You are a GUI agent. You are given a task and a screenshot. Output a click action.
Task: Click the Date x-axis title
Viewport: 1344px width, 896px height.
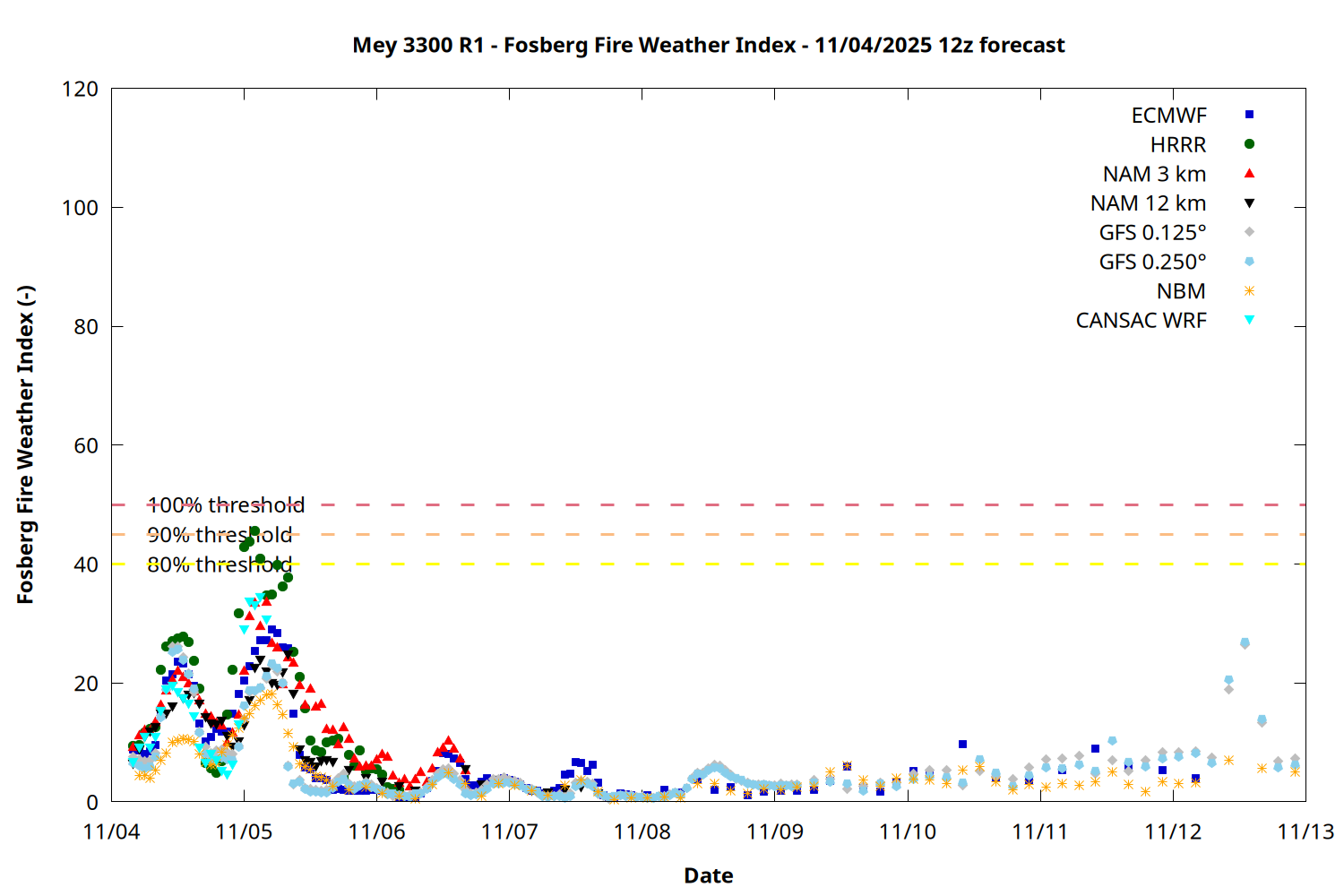pyautogui.click(x=708, y=875)
